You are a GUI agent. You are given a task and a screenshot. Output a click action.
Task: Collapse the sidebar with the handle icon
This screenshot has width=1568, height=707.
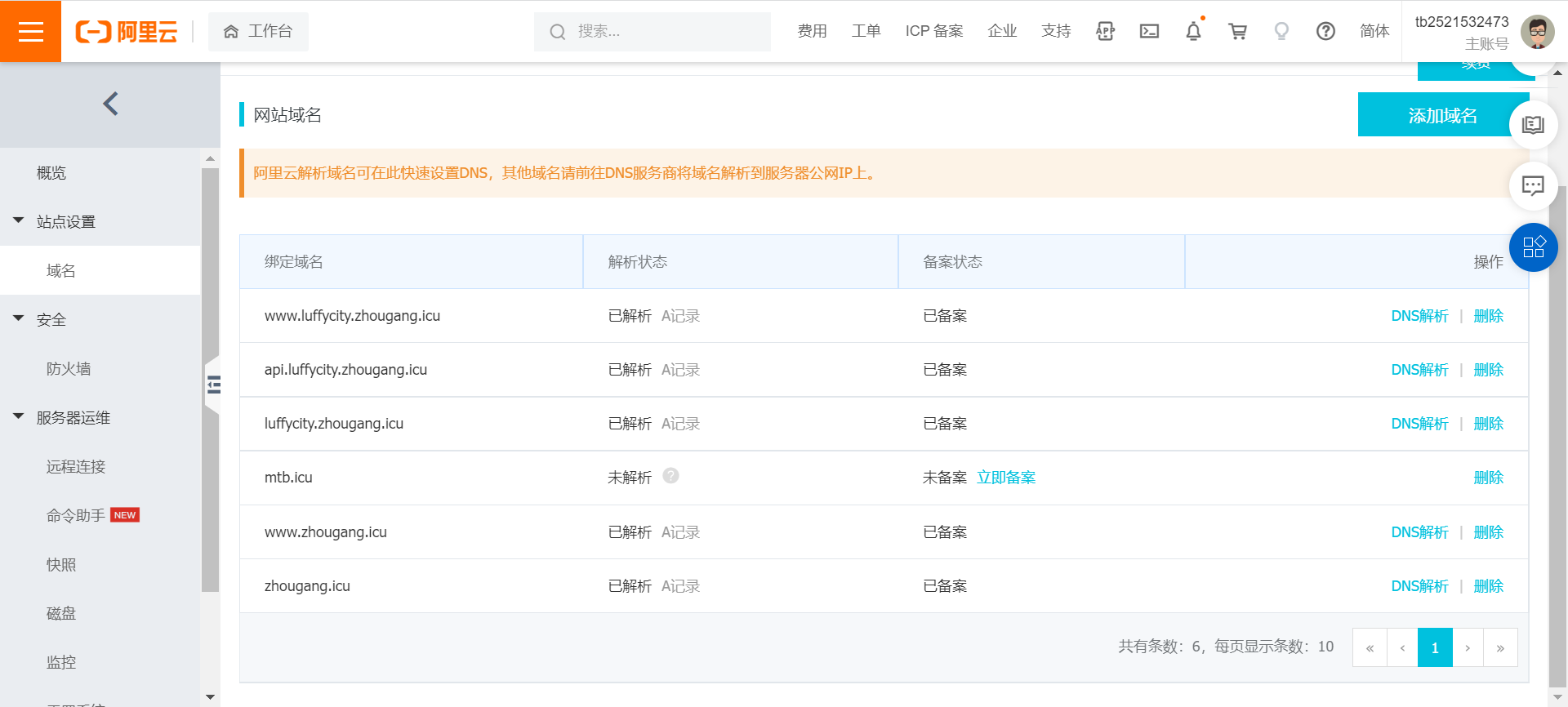pos(213,385)
